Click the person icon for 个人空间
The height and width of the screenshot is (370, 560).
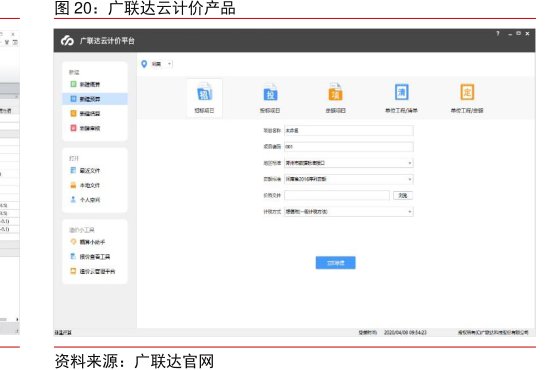point(73,200)
